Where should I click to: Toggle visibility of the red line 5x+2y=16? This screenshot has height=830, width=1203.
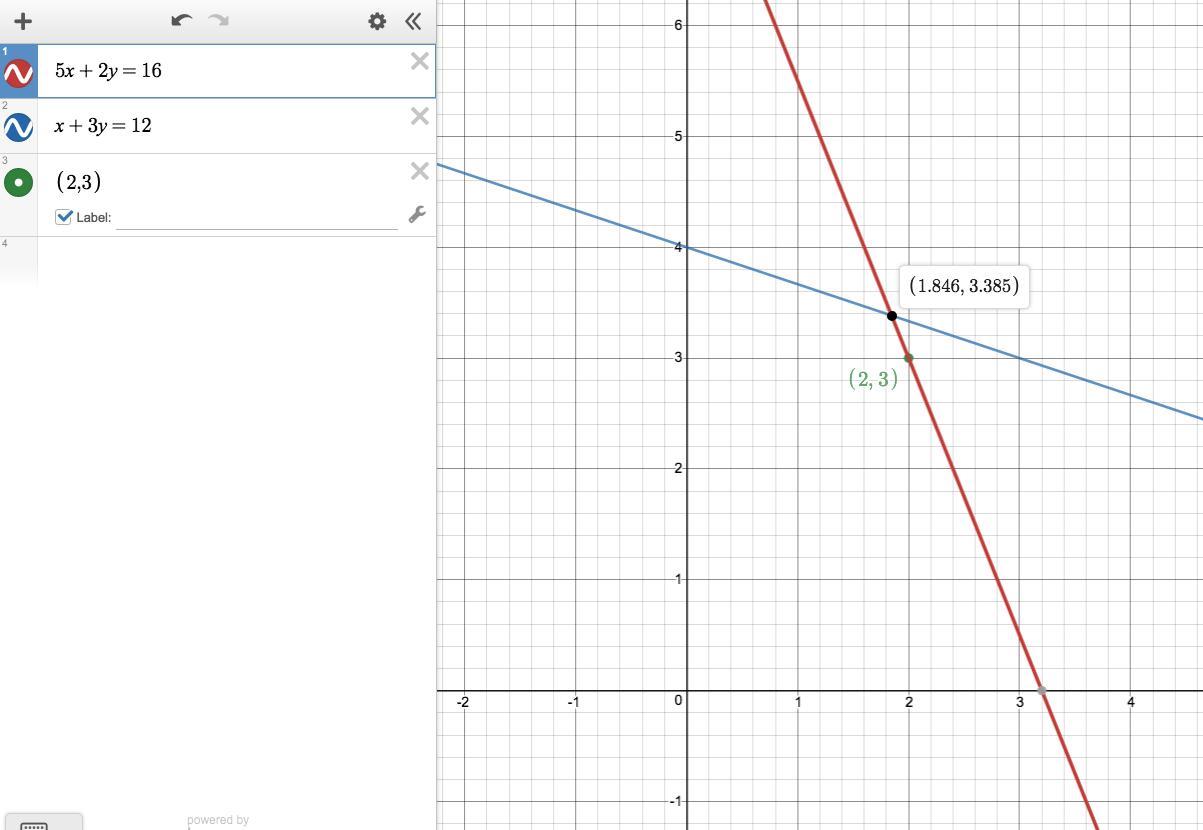click(x=18, y=73)
